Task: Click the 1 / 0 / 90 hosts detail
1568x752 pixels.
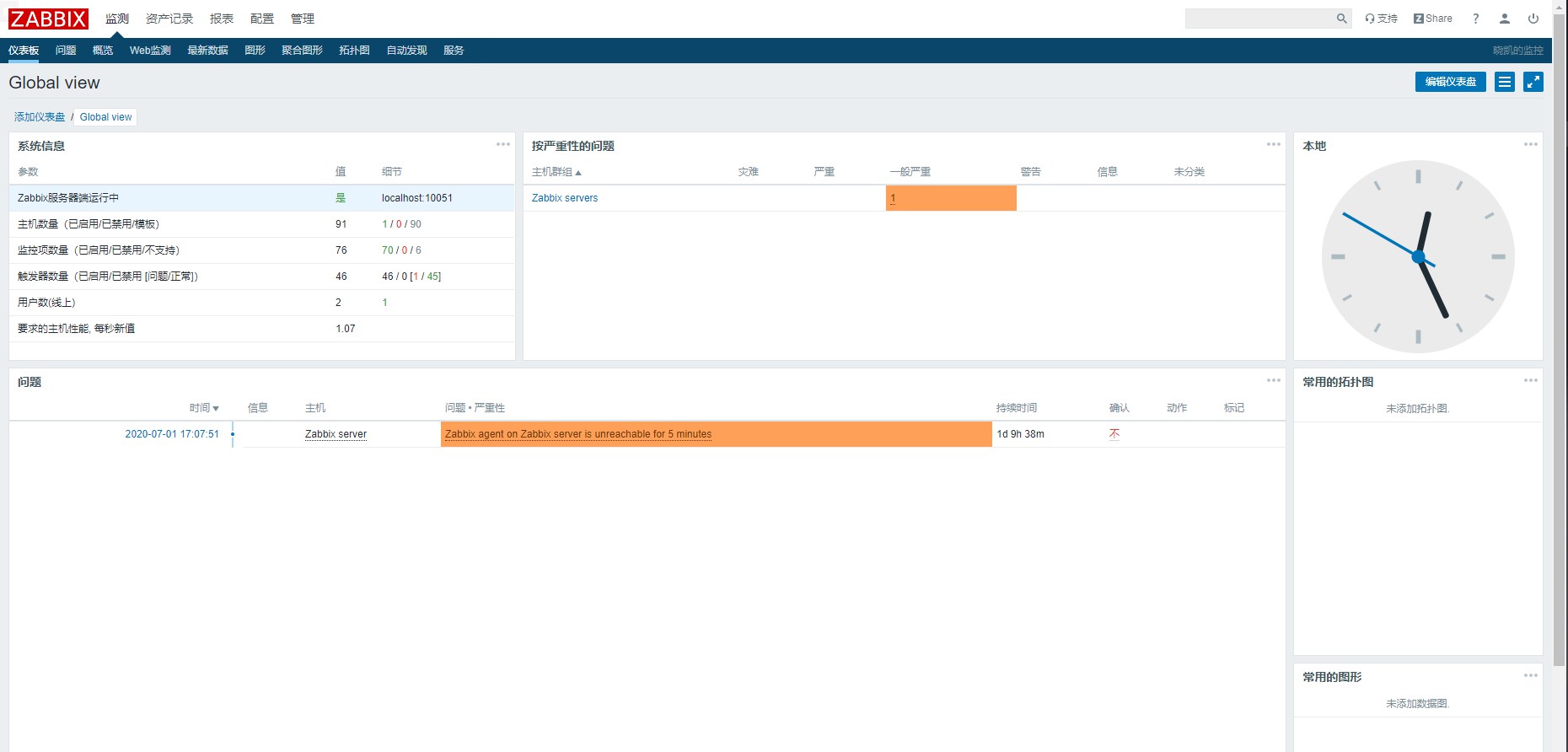Action: (401, 224)
